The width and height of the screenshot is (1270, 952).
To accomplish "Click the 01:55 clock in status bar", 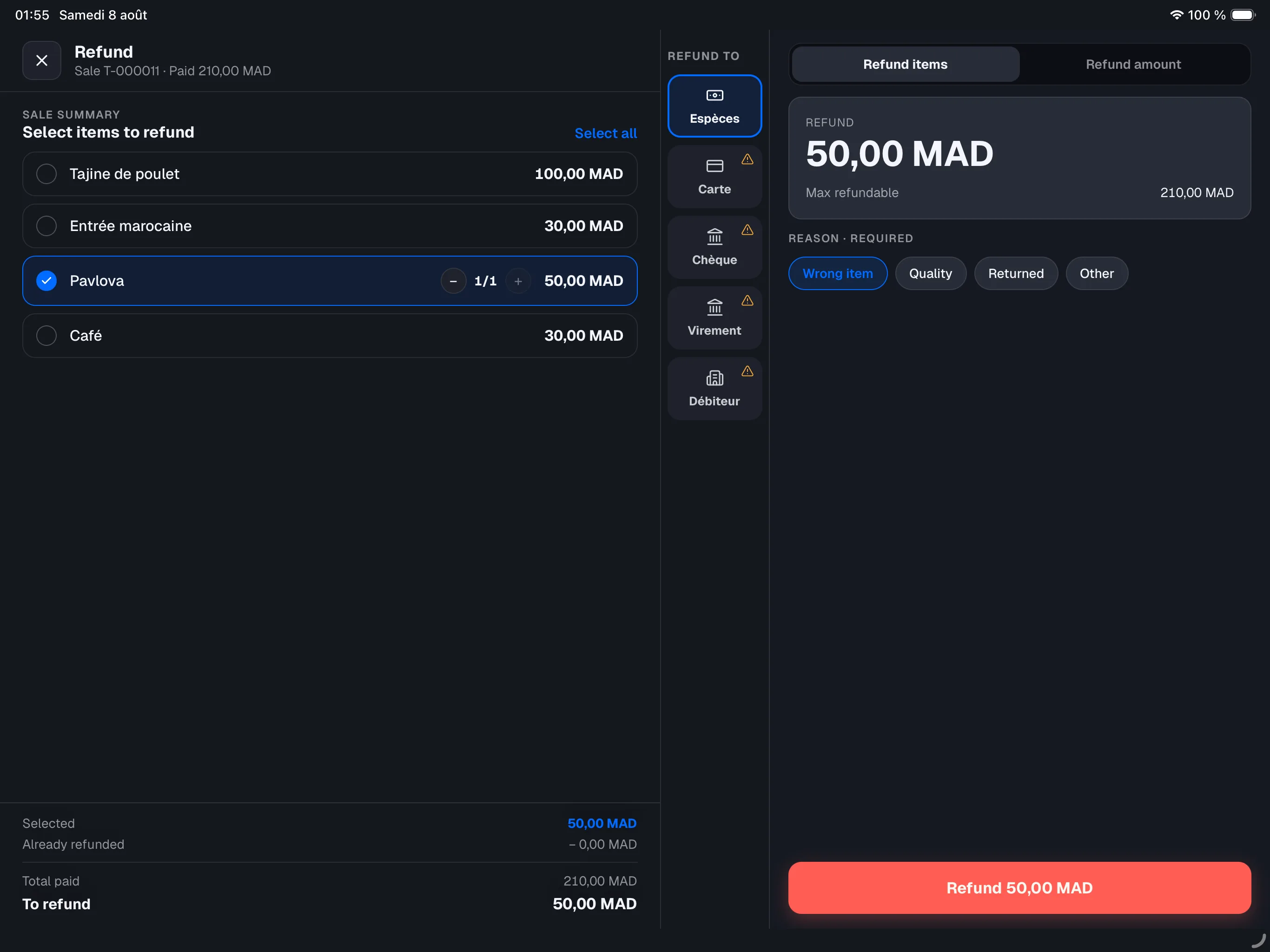I will pos(32,15).
